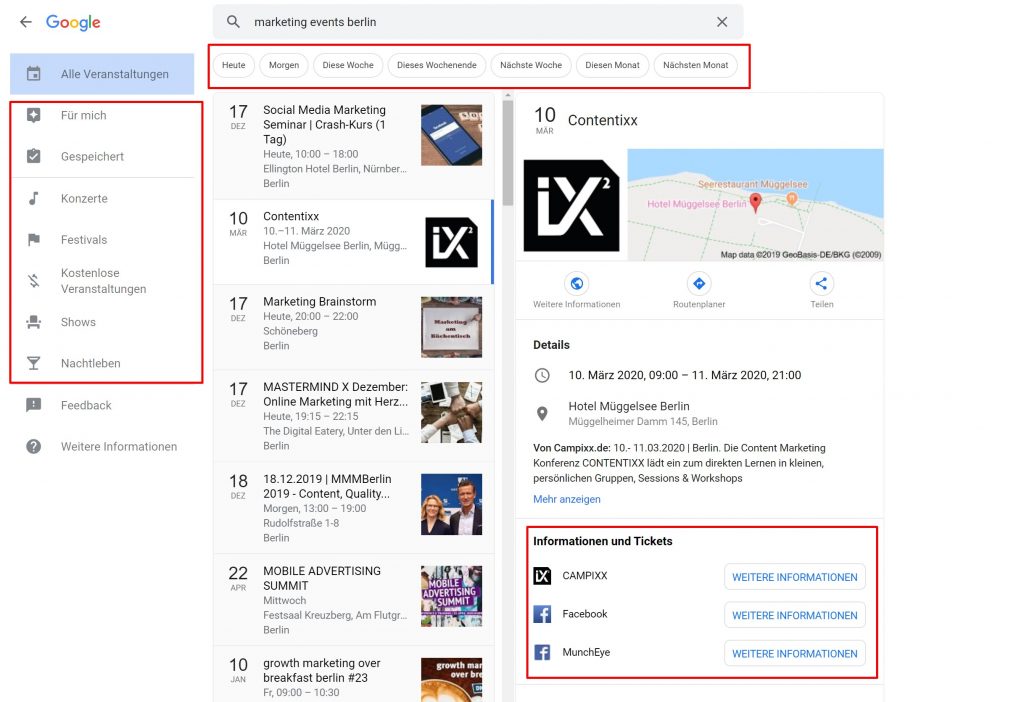Click the flag icon for Festivals

33,240
